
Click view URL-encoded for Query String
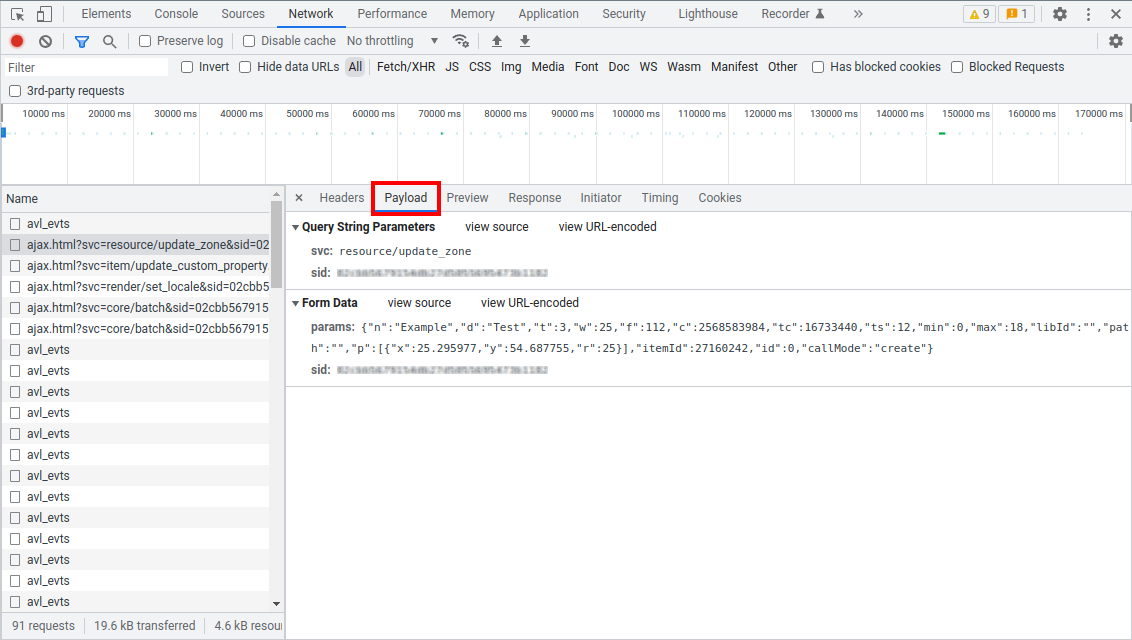607,227
